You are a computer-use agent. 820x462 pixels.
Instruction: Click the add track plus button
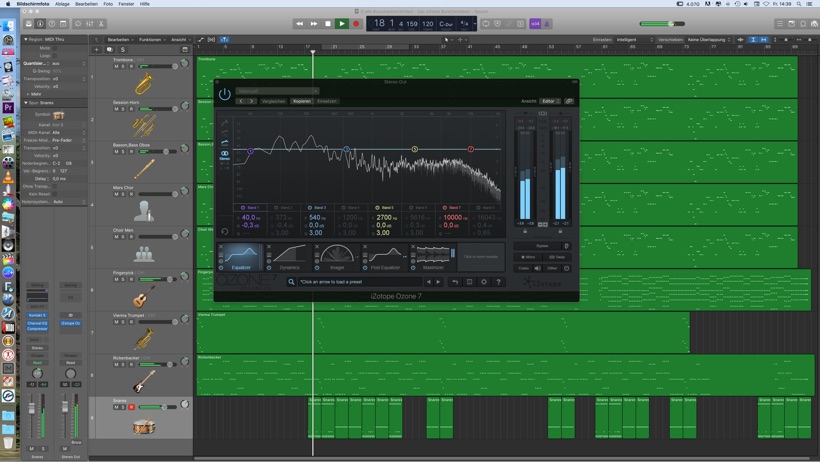pyautogui.click(x=96, y=50)
